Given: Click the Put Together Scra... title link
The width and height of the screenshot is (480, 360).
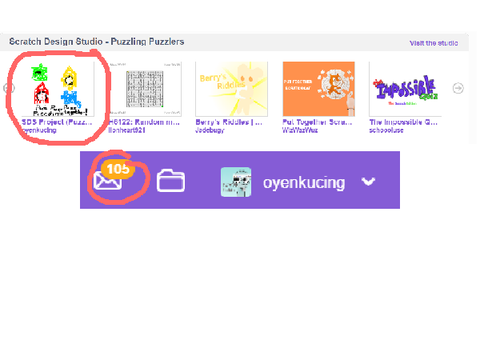Looking at the screenshot, I should [x=317, y=122].
